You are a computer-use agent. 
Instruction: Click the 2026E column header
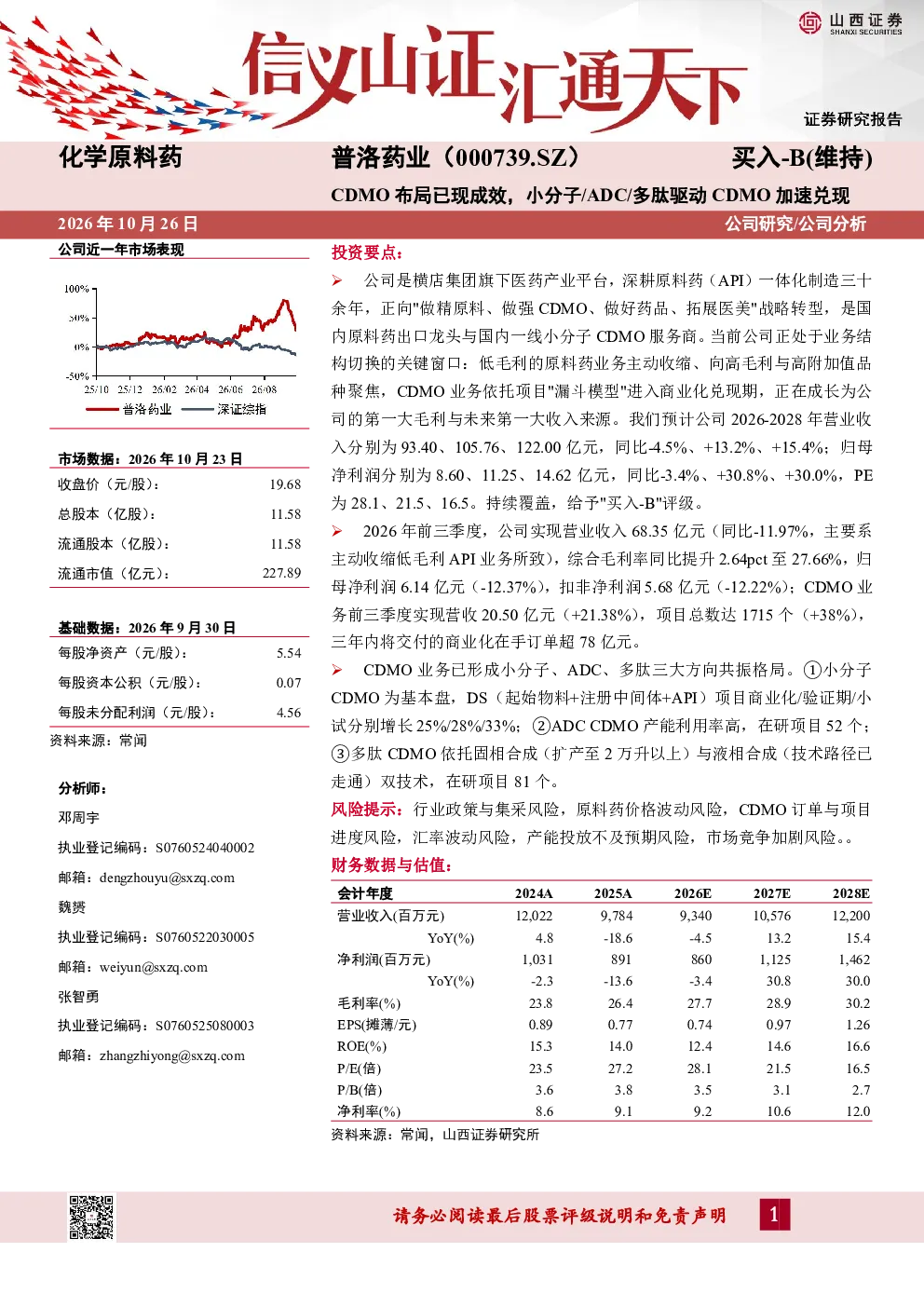pos(693,893)
